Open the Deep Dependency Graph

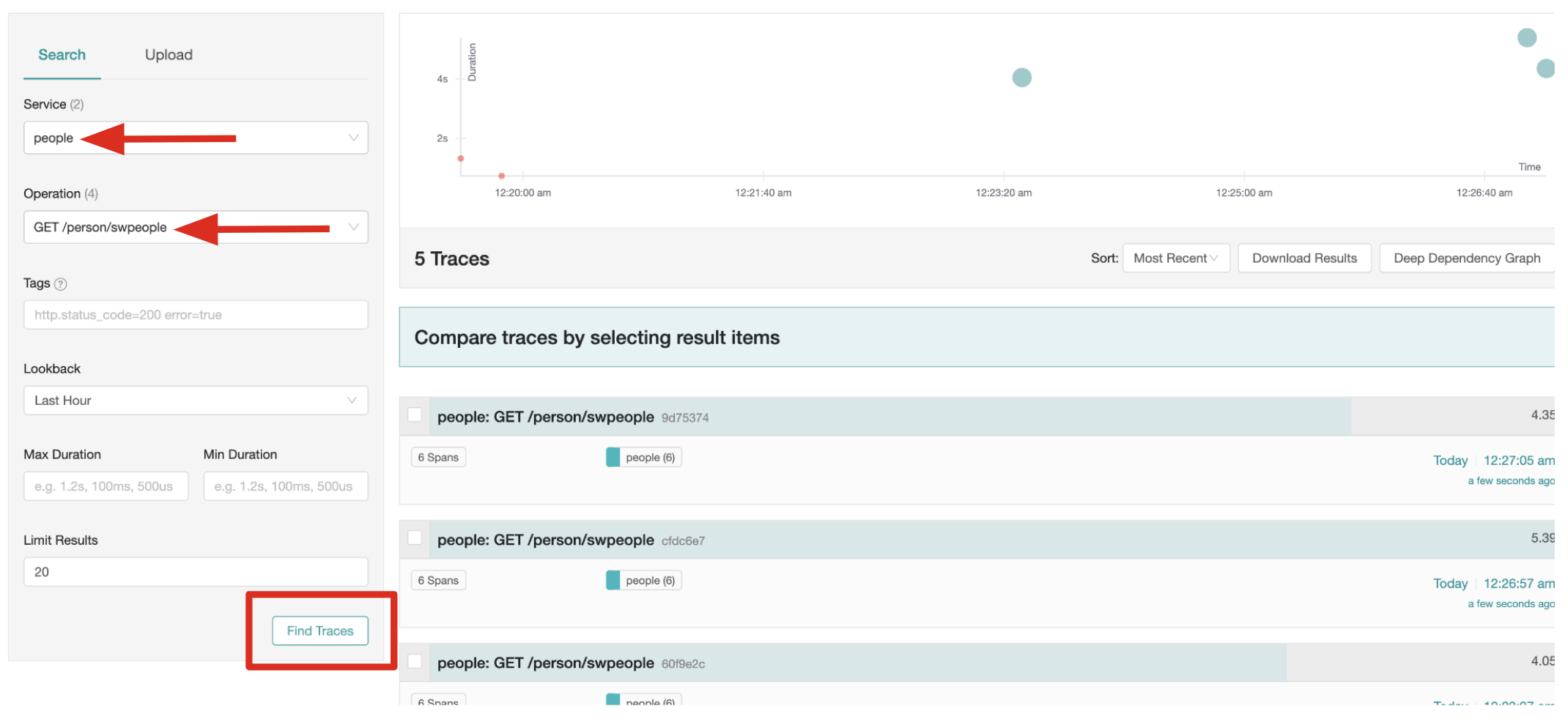[x=1466, y=258]
